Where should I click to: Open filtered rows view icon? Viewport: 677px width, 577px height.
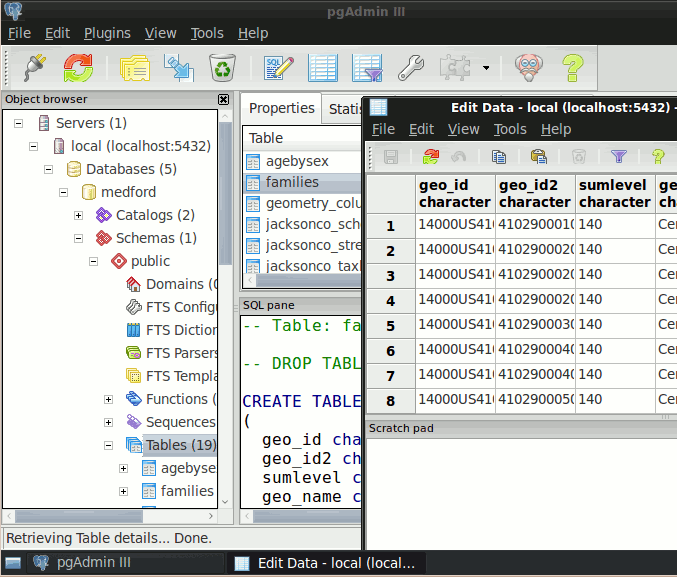click(x=367, y=68)
